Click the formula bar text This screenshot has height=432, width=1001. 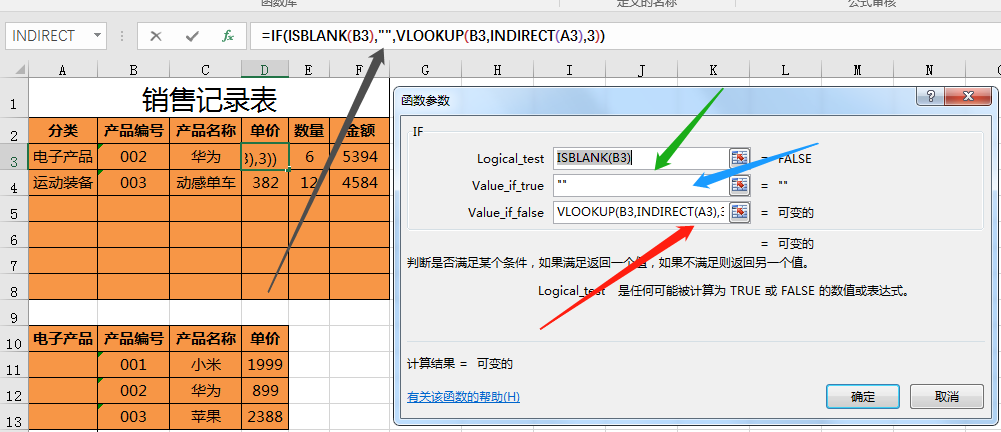click(x=433, y=36)
